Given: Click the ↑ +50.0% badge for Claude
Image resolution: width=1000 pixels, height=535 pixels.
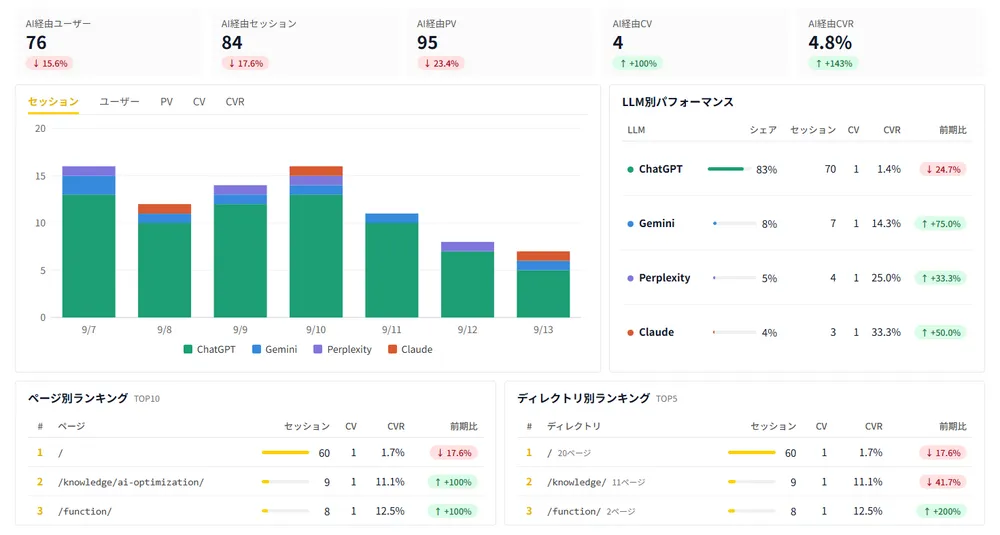Looking at the screenshot, I should pos(941,332).
